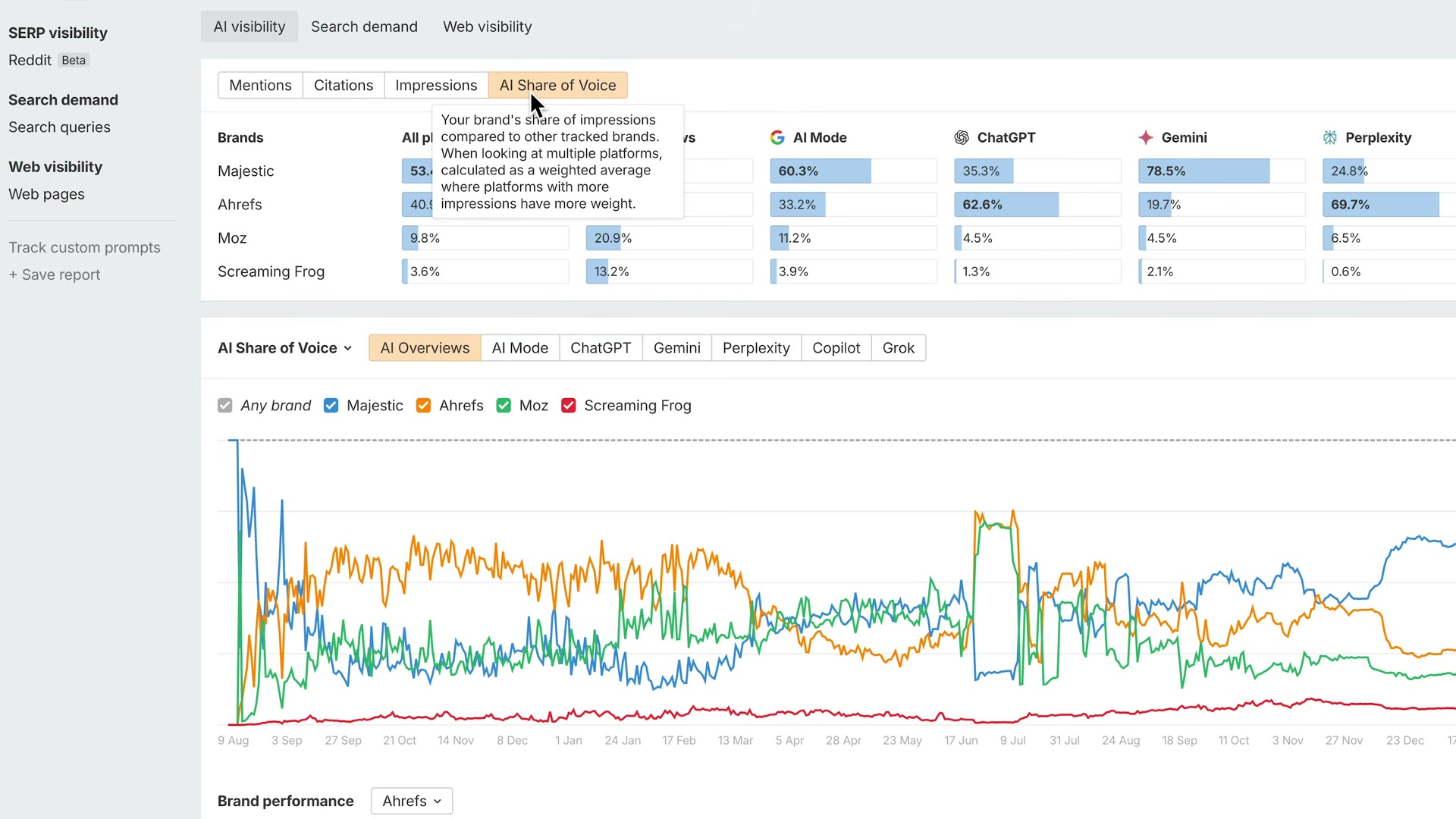Viewport: 1456px width, 819px height.
Task: Click Moz 11.2% AI Mode value
Action: pos(794,238)
